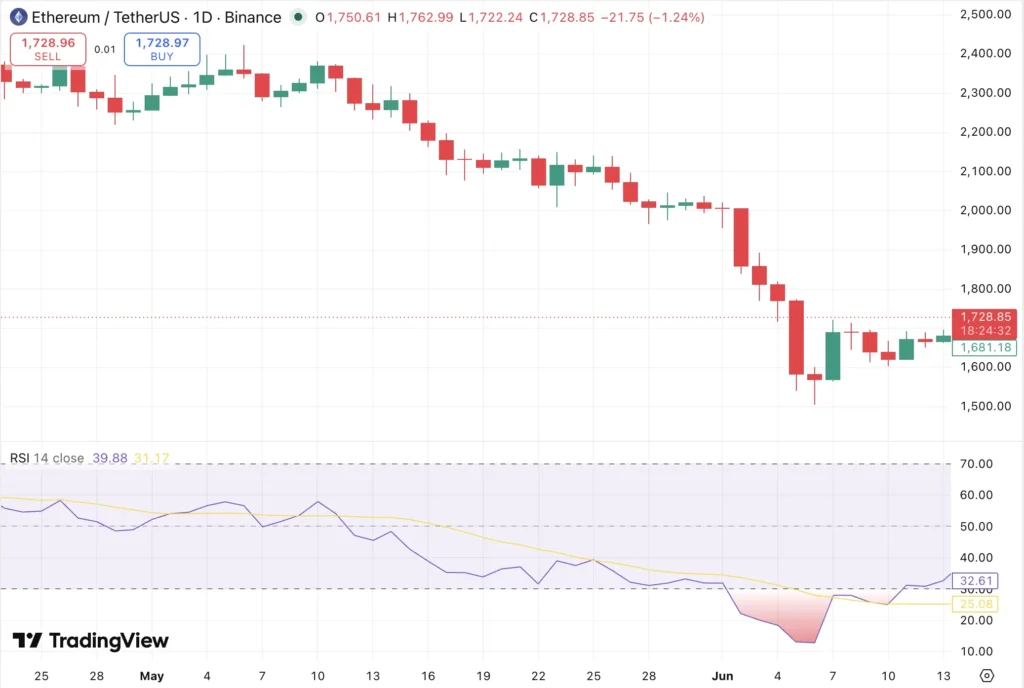Click the date 25 on the time axis after 22
The width and height of the screenshot is (1024, 688).
click(x=593, y=676)
